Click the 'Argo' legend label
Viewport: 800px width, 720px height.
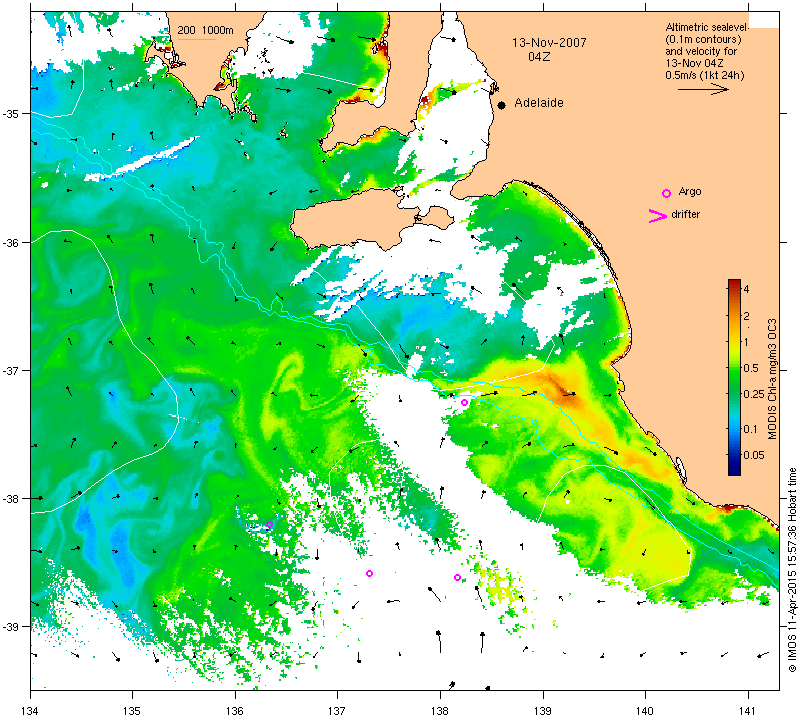[690, 192]
